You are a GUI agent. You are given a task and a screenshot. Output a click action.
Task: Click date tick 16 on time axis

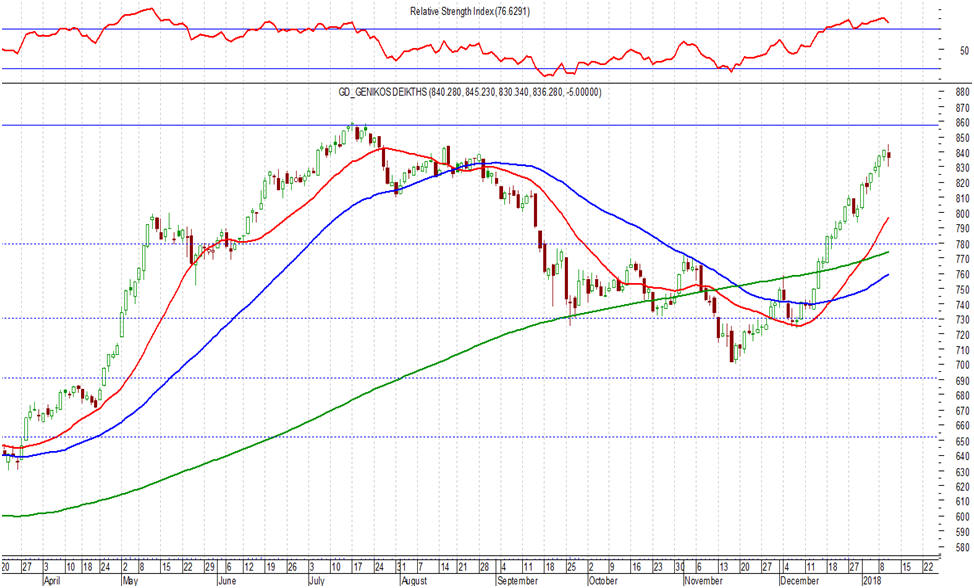(x=636, y=567)
